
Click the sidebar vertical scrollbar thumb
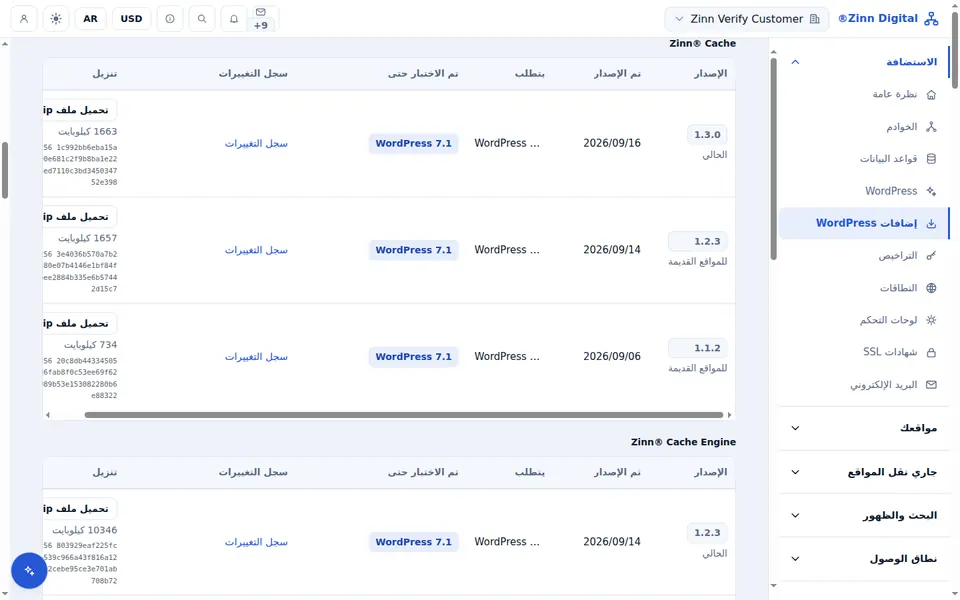point(773,159)
